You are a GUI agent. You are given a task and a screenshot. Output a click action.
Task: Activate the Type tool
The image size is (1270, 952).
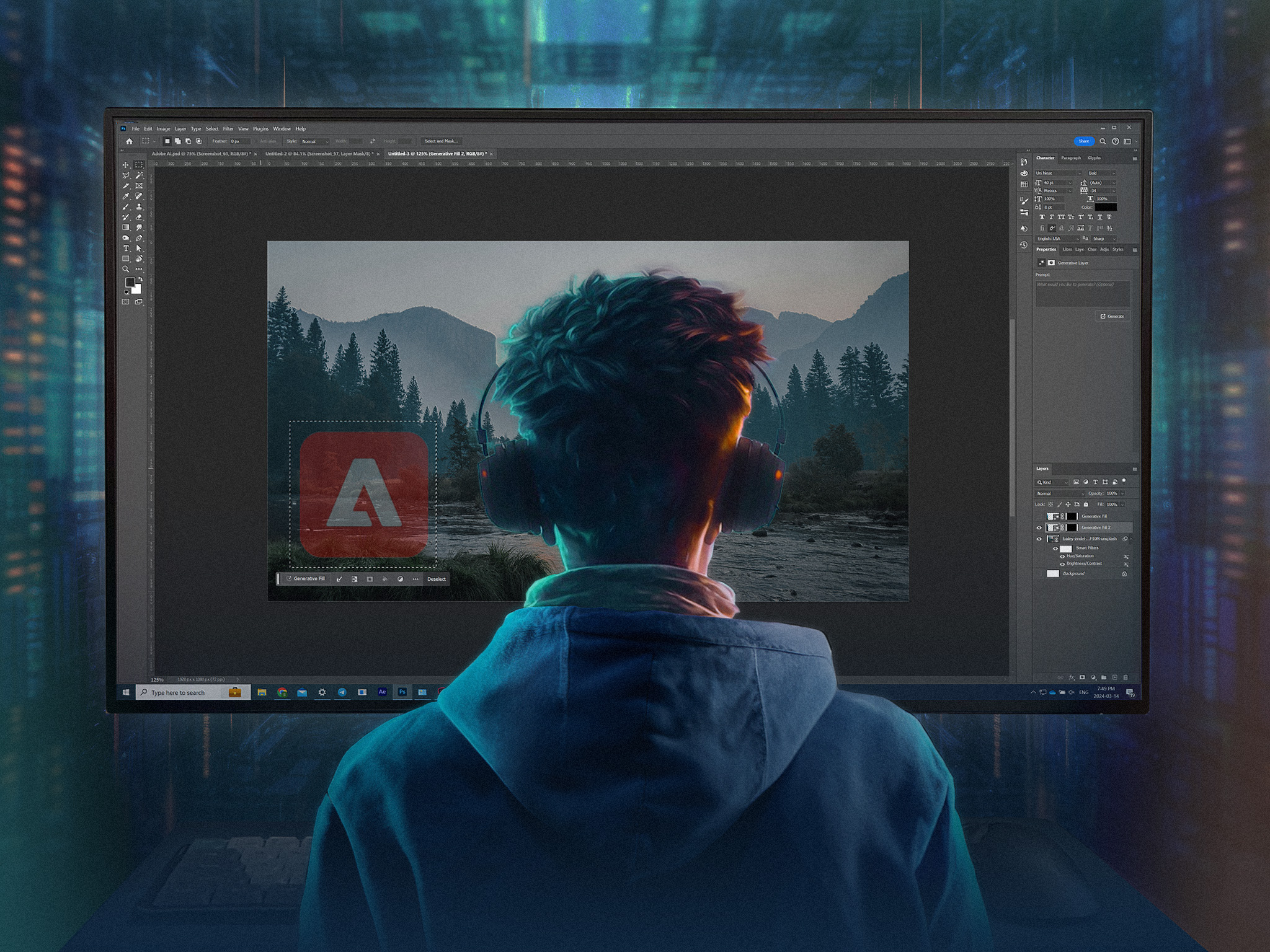click(x=126, y=248)
